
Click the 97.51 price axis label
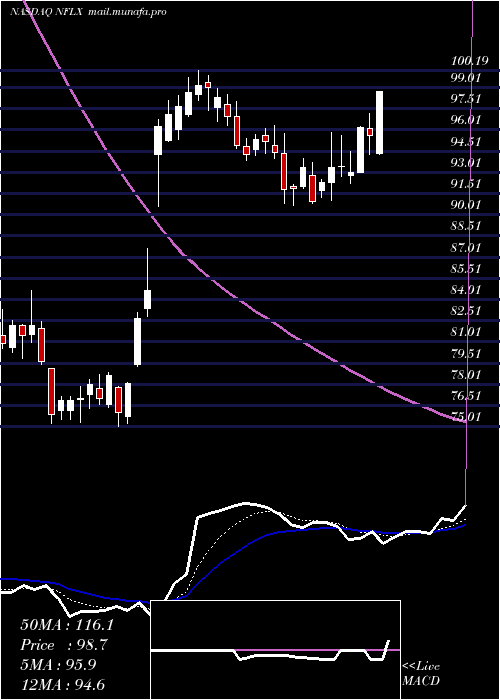click(467, 99)
